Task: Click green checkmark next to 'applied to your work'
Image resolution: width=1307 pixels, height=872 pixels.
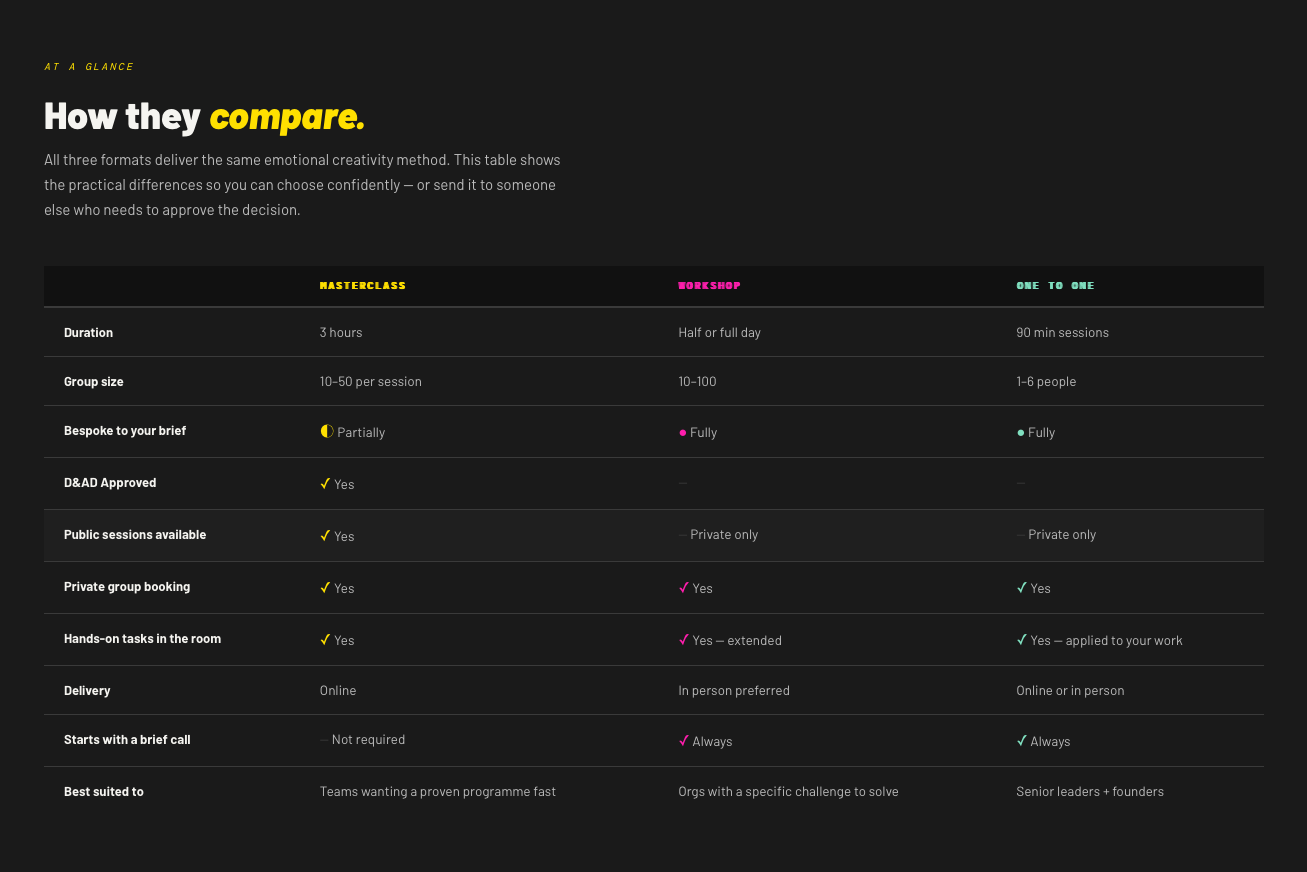Action: coord(1022,639)
